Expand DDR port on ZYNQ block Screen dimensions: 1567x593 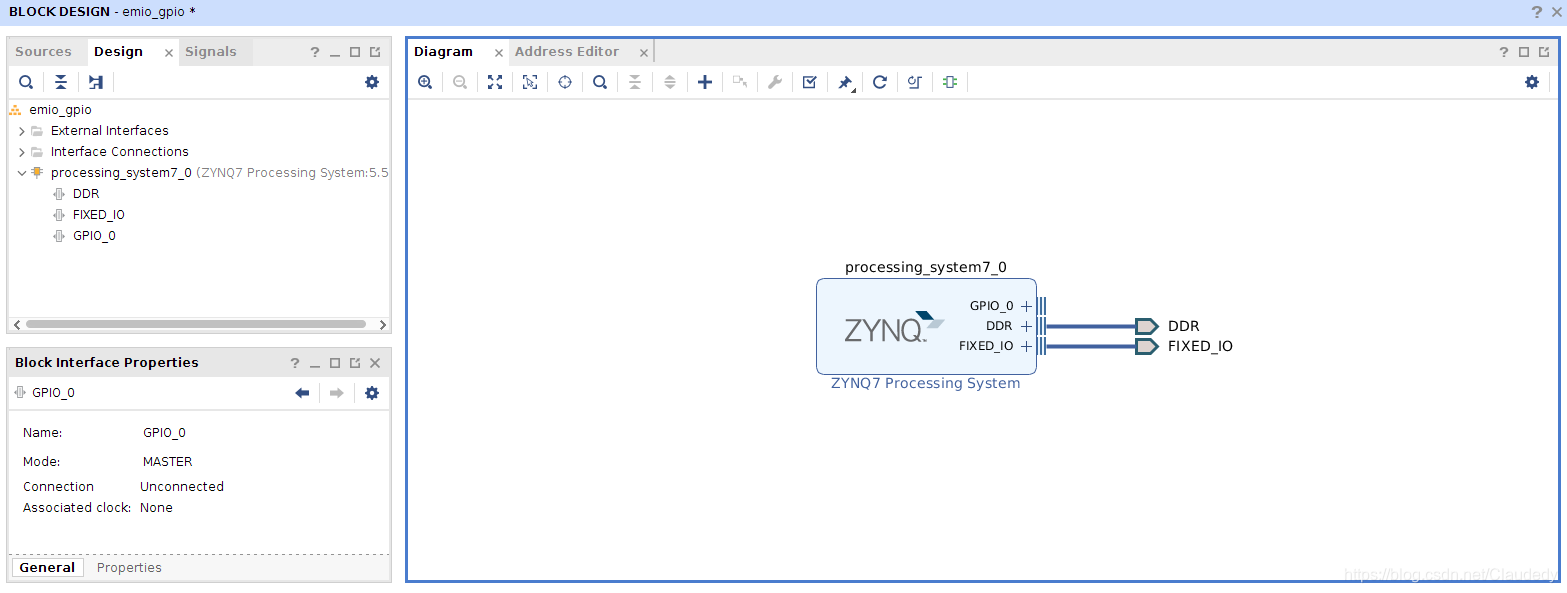point(1026,326)
